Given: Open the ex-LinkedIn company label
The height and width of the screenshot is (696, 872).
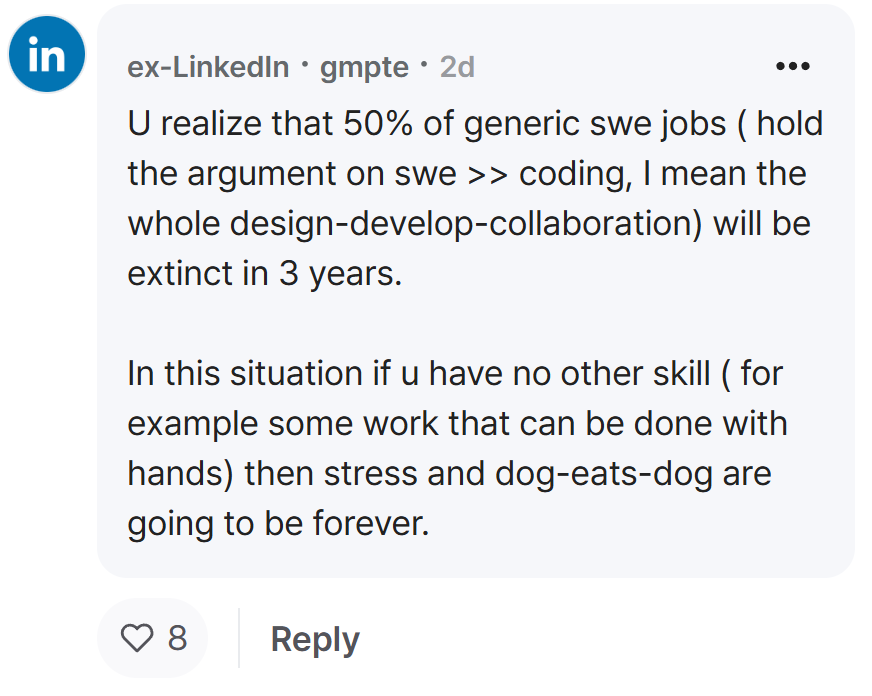Looking at the screenshot, I should (x=208, y=67).
